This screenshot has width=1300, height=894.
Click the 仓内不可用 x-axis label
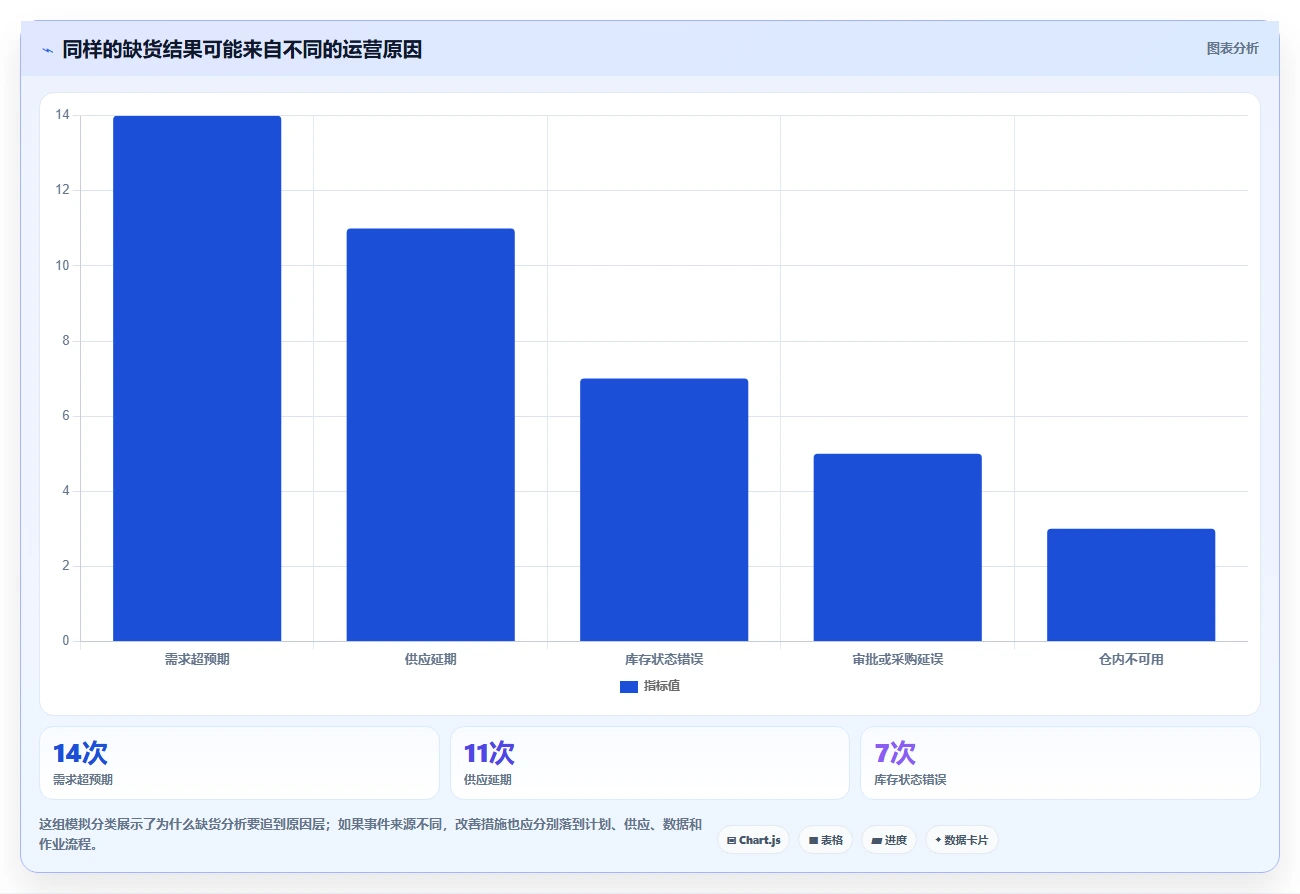1131,660
